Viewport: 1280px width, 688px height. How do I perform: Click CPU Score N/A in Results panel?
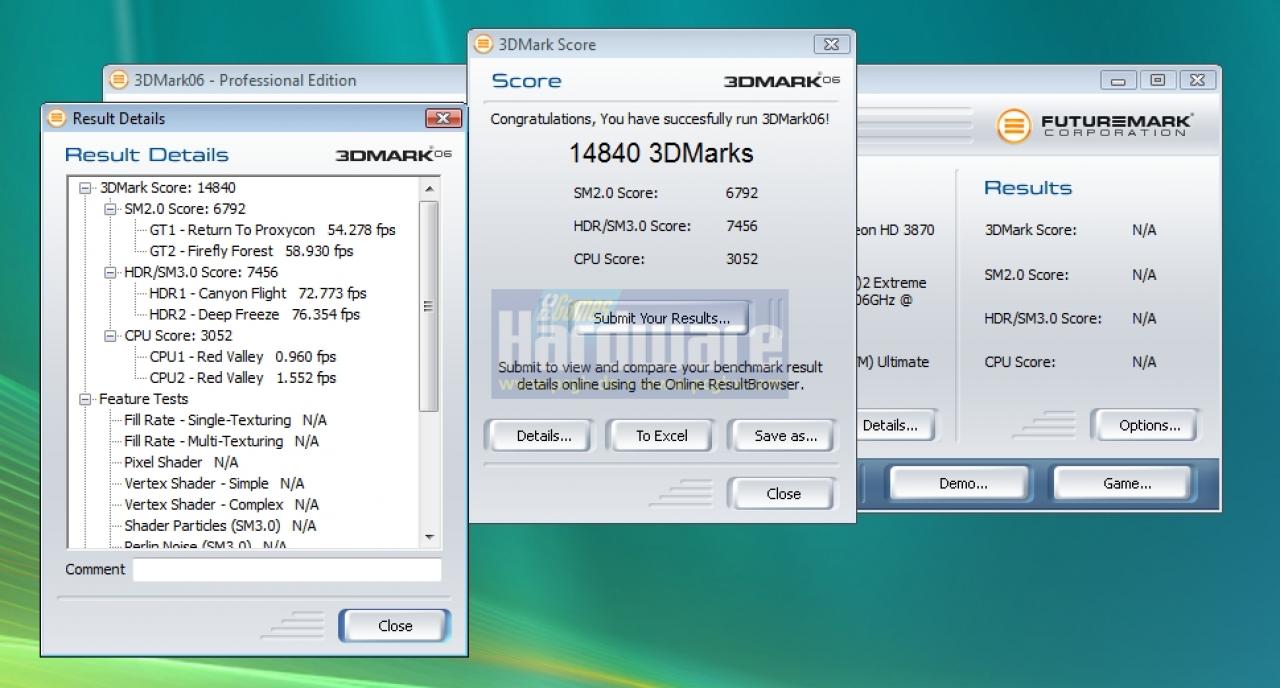pos(1144,362)
